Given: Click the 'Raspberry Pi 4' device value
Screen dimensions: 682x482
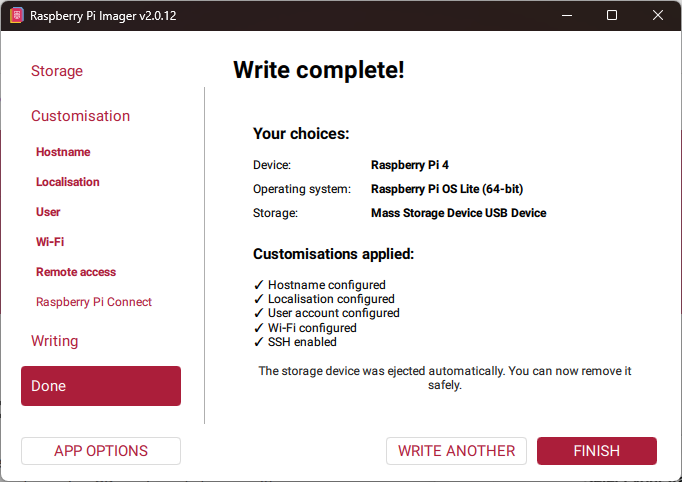Looking at the screenshot, I should pos(410,165).
